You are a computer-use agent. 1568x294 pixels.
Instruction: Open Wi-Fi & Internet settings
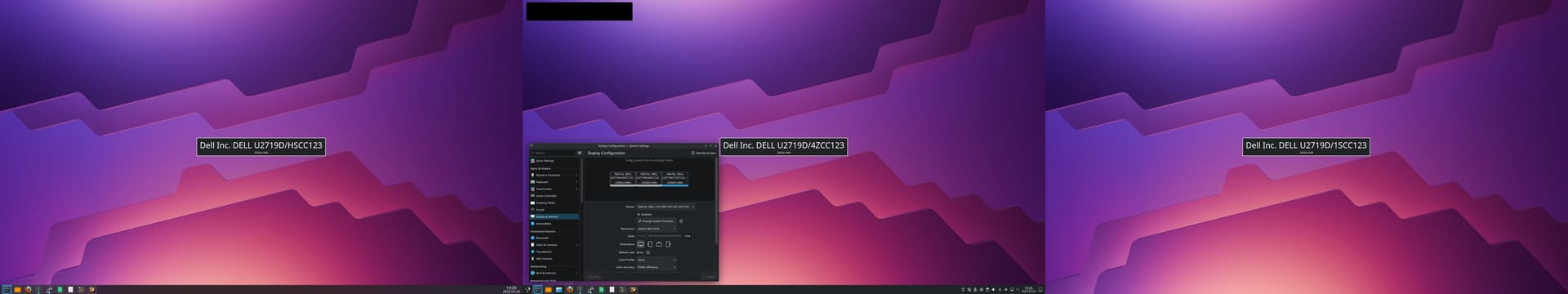[x=554, y=273]
